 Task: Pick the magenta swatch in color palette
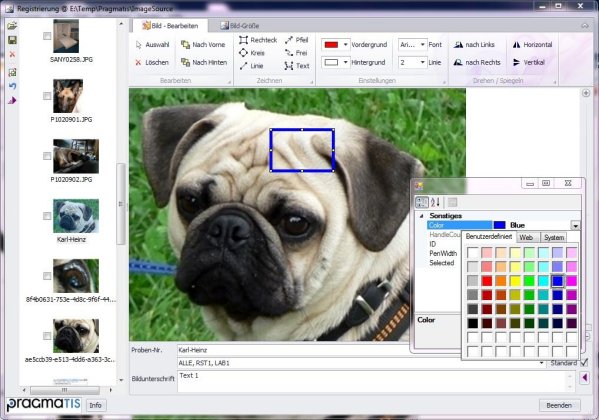point(571,281)
